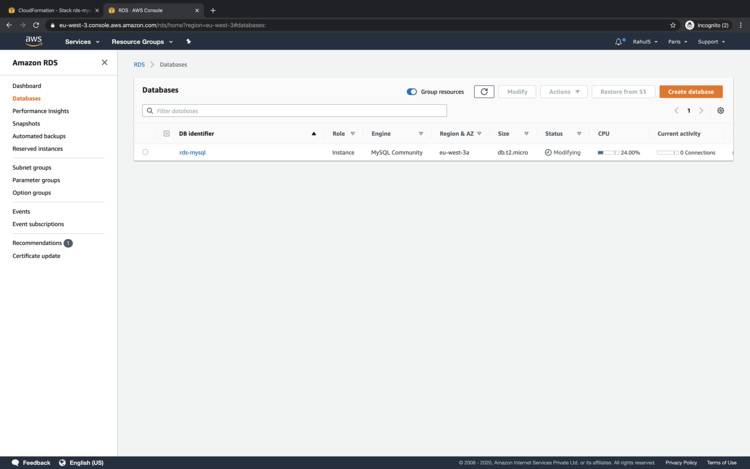The width and height of the screenshot is (750, 469).
Task: Switch to the CloudFormation browser tab
Action: [x=53, y=10]
